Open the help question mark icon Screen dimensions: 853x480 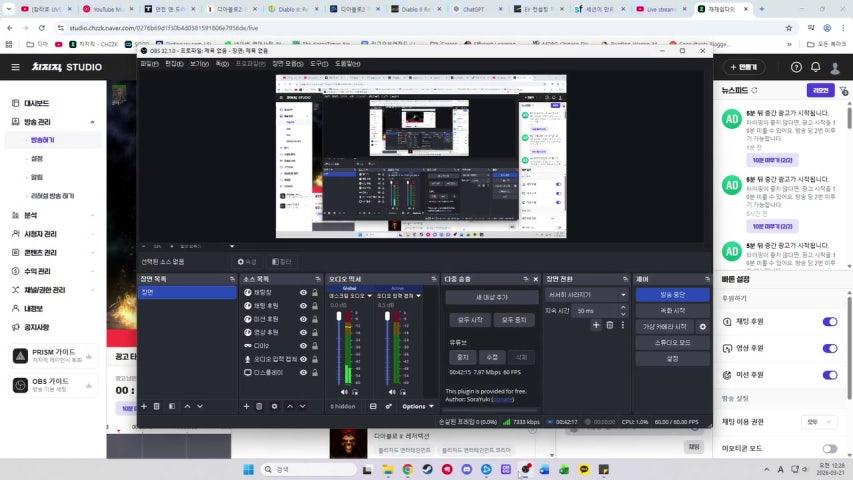click(797, 67)
